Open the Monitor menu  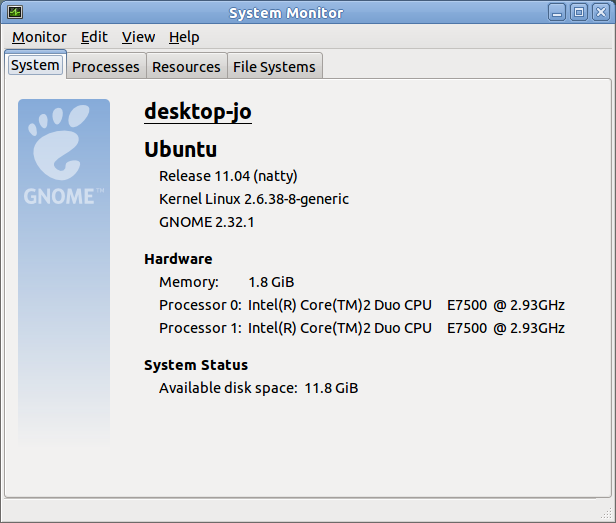pos(39,37)
